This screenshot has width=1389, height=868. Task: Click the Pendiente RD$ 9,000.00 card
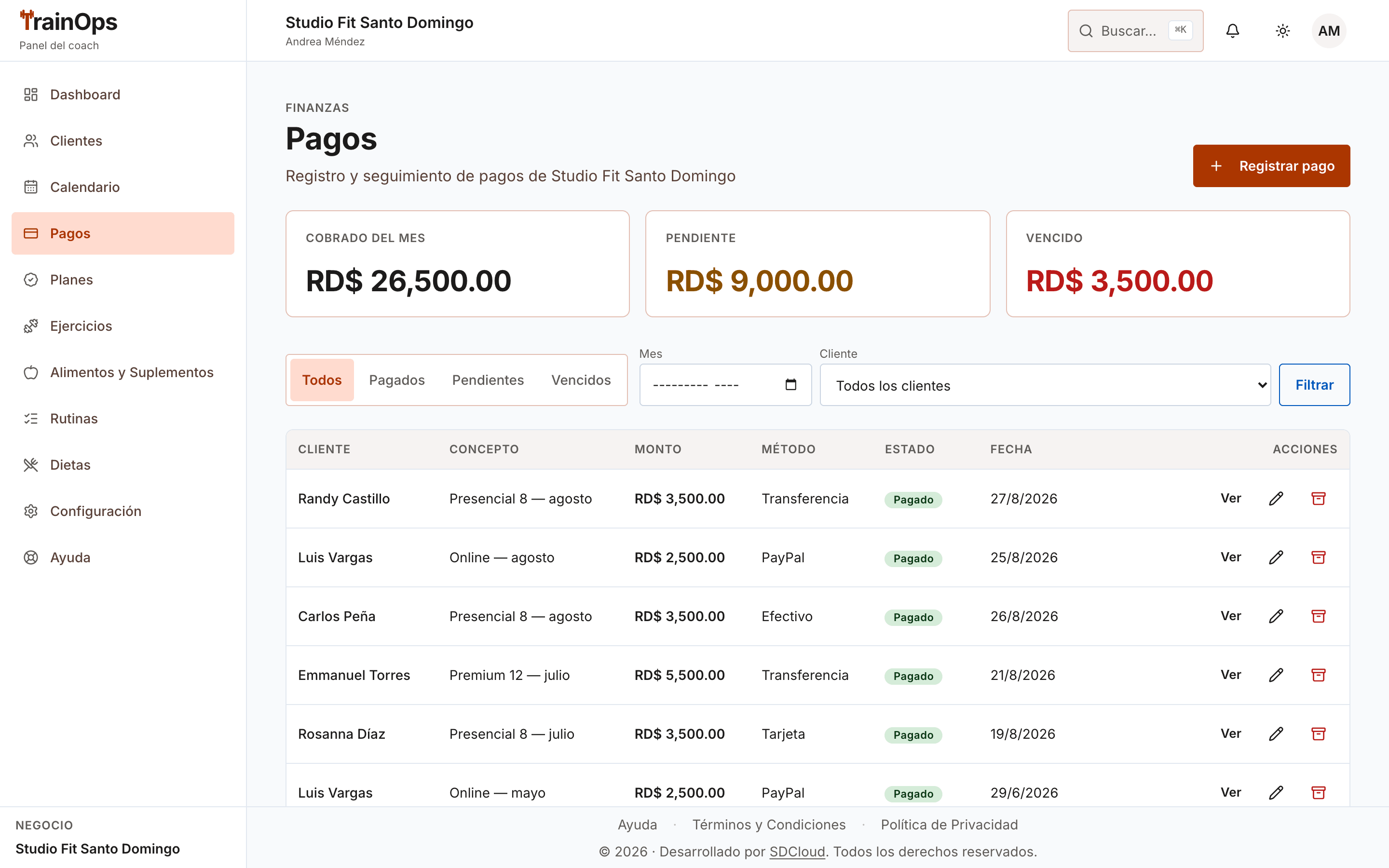(817, 264)
